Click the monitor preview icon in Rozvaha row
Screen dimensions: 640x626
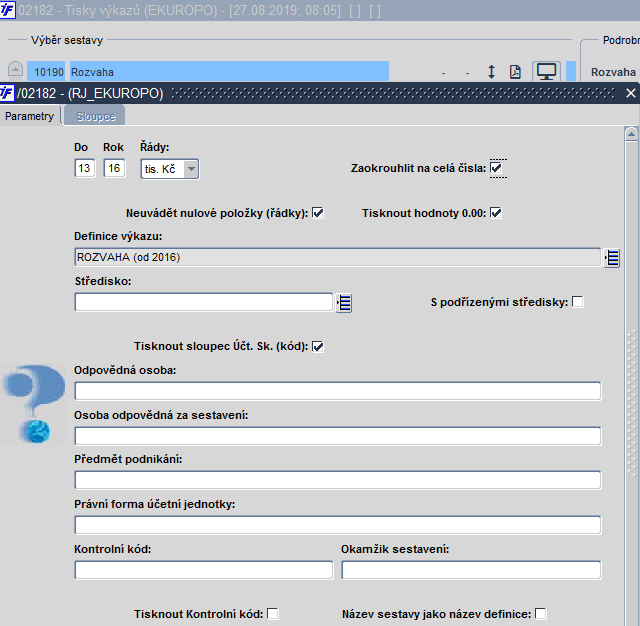(x=546, y=72)
